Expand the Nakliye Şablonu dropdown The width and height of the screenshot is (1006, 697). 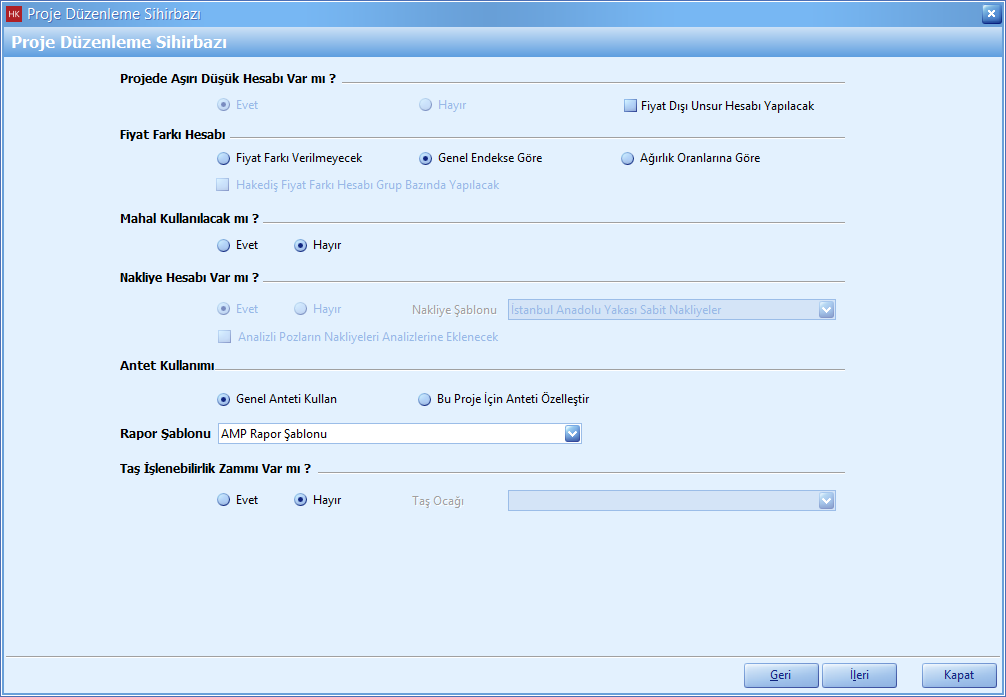826,310
